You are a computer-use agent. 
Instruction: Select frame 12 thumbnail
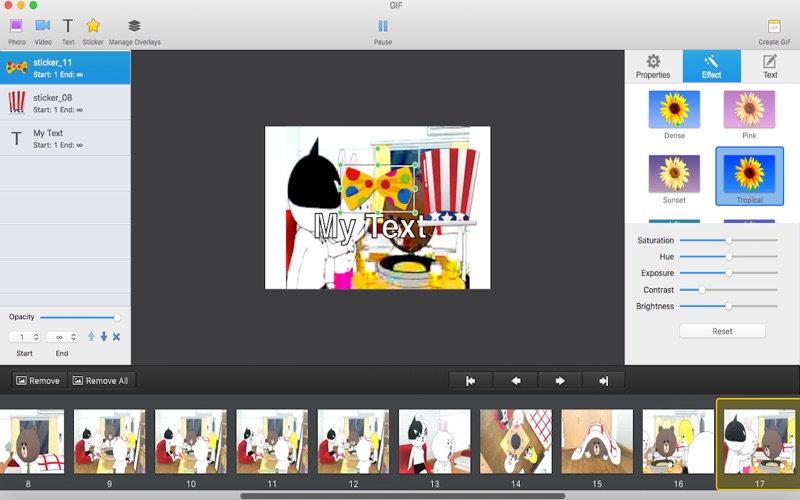(x=353, y=441)
